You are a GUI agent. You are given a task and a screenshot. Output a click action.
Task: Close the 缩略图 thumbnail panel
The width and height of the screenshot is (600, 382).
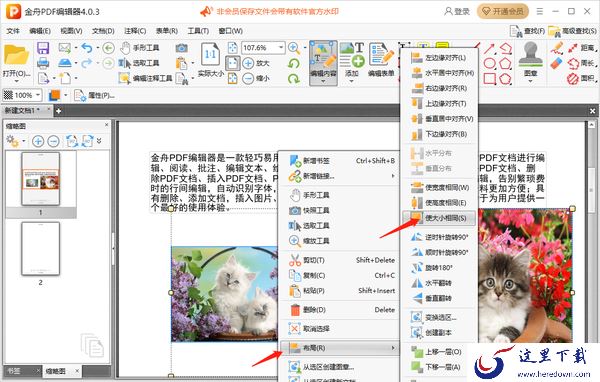(106, 125)
